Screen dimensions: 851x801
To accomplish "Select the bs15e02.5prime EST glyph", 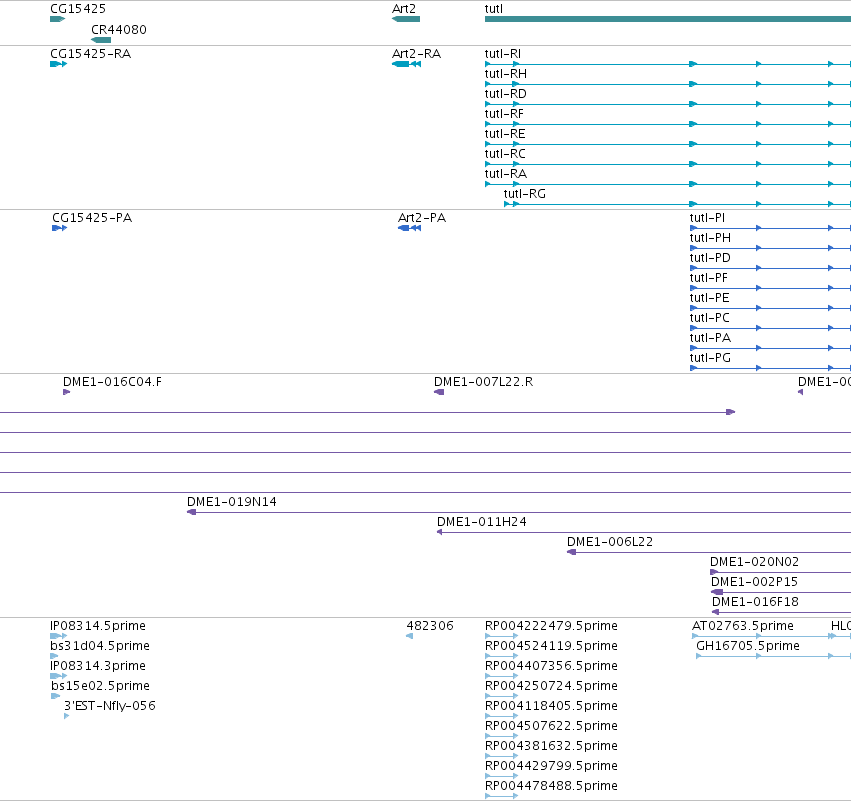I will pos(55,696).
